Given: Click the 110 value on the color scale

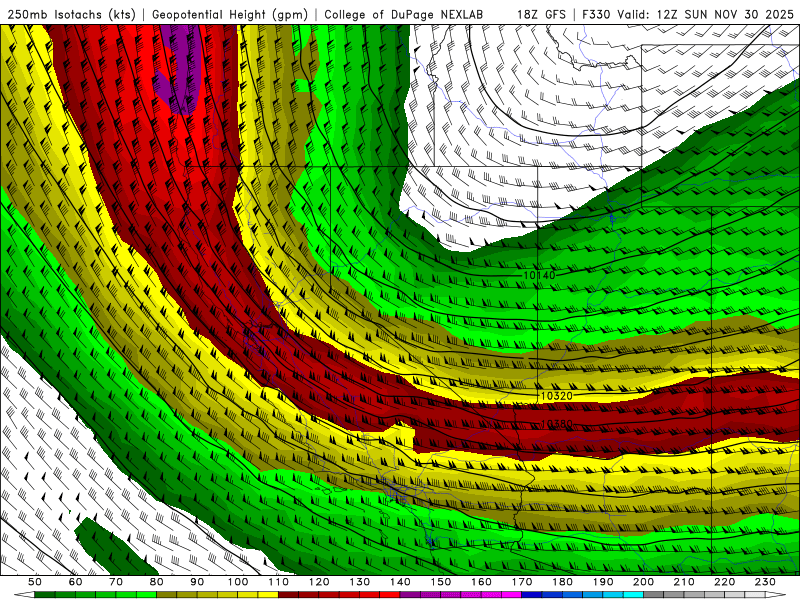Looking at the screenshot, I should (x=279, y=582).
